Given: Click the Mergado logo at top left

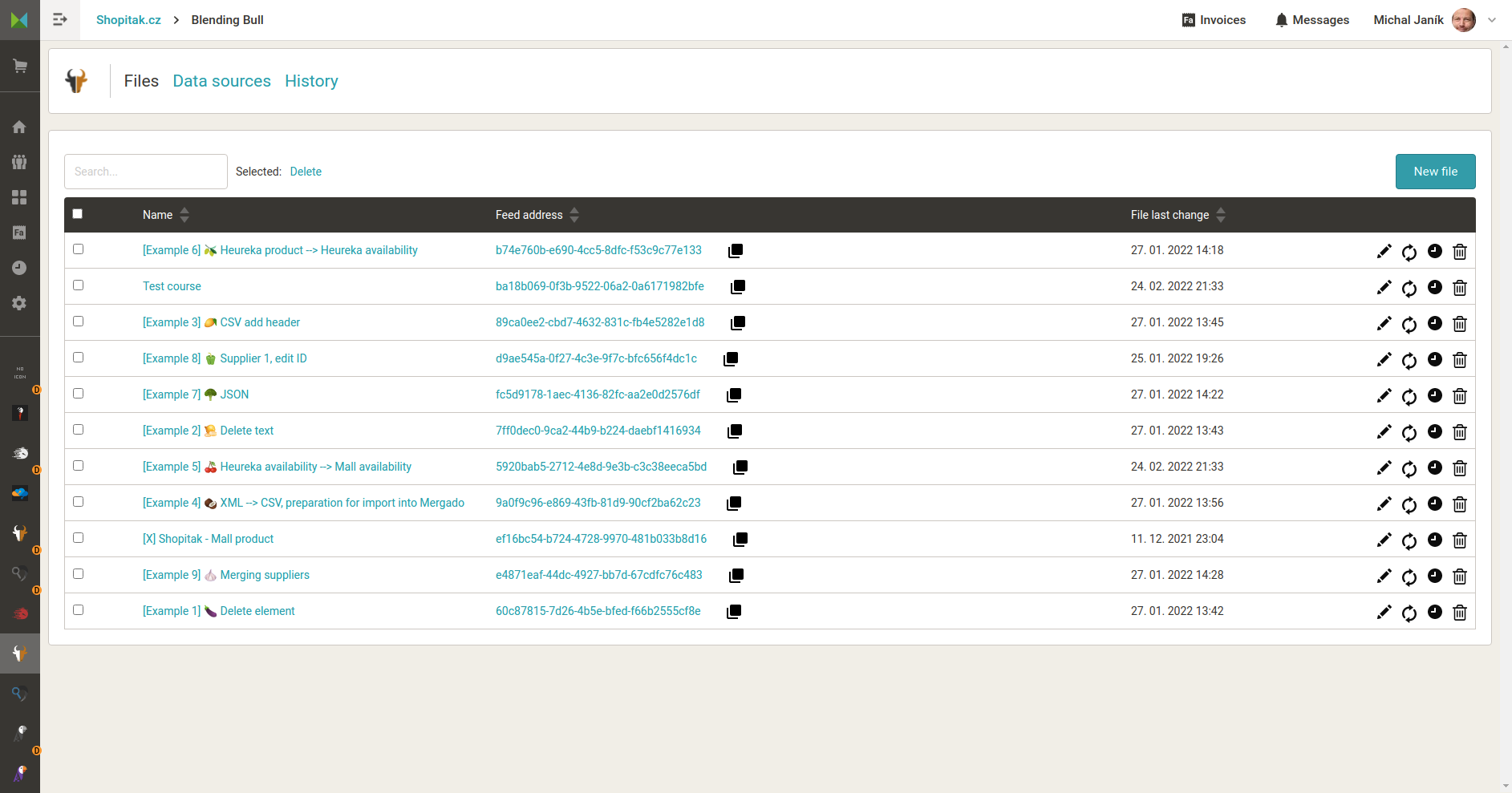Looking at the screenshot, I should tap(19, 19).
